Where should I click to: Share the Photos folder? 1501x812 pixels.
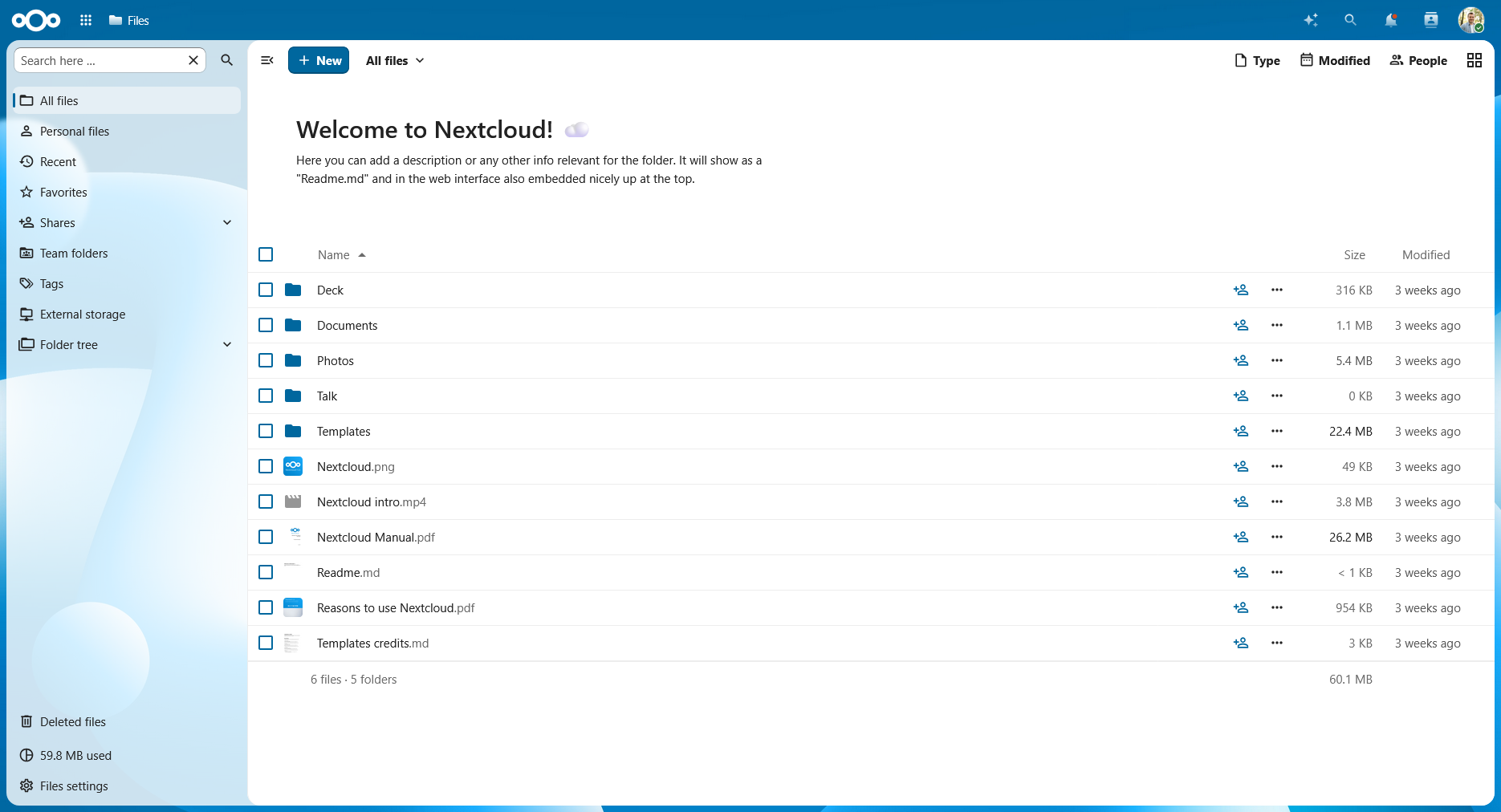(x=1241, y=360)
